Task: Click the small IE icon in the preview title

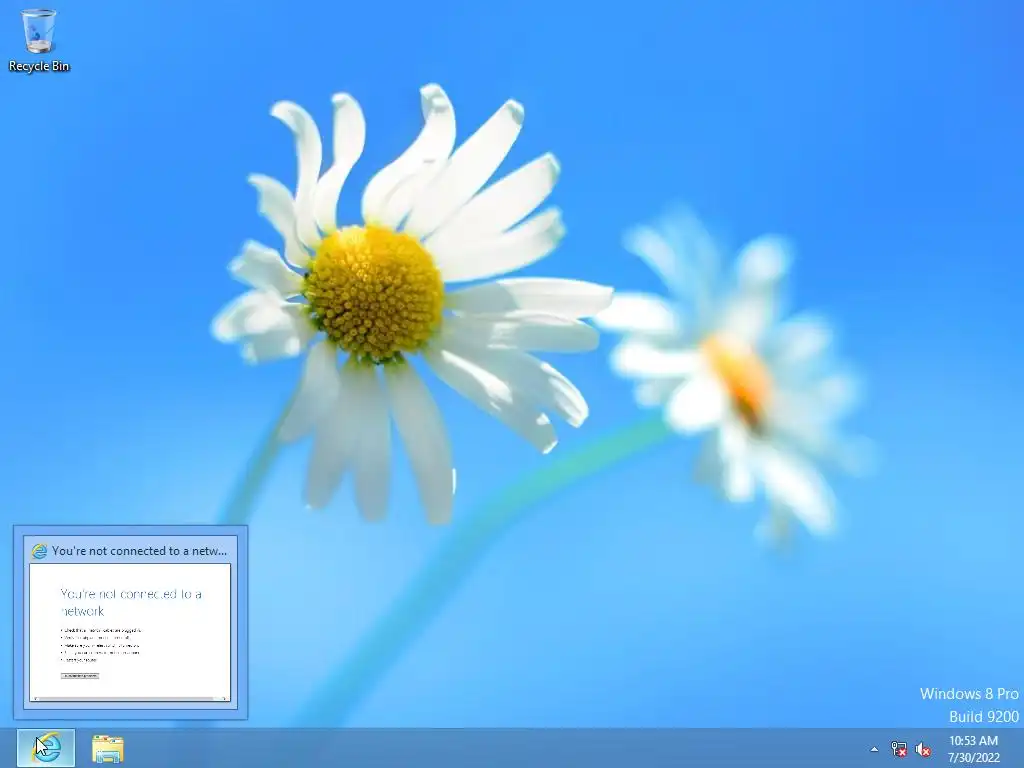Action: [39, 551]
